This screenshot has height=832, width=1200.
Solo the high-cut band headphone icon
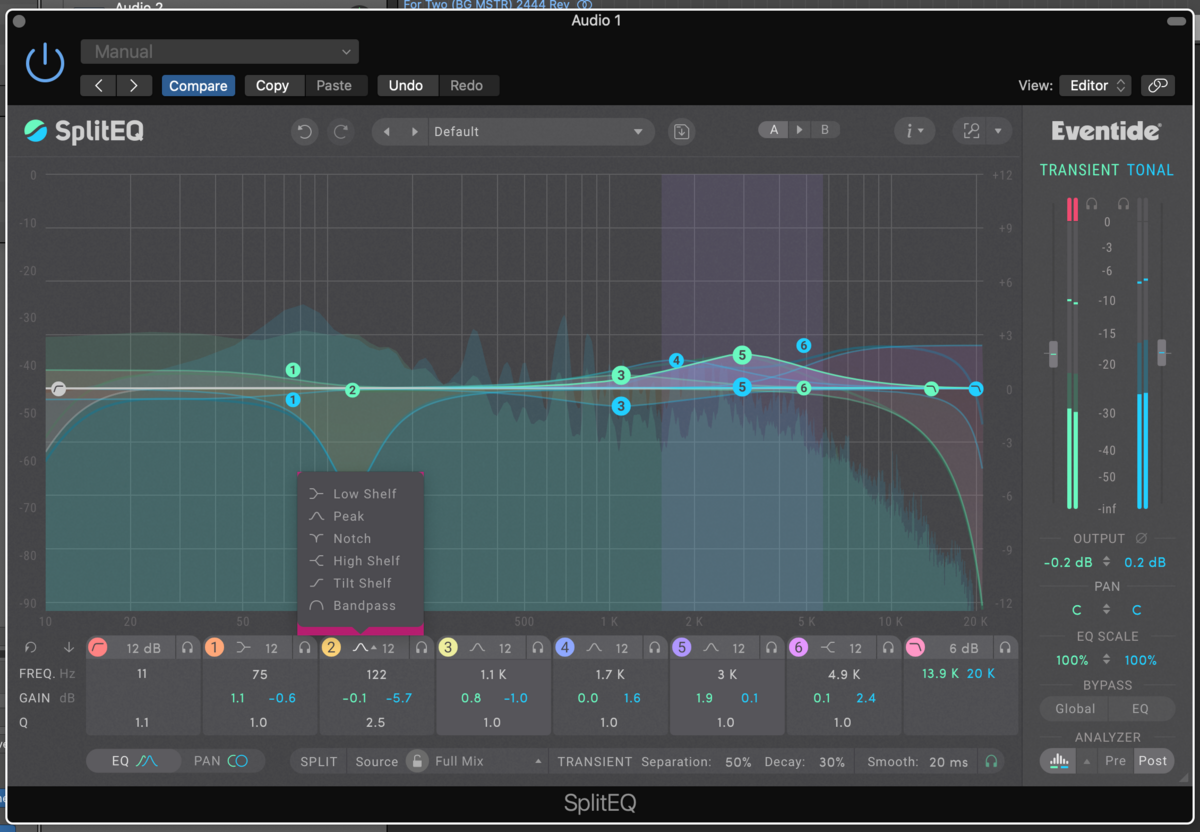1005,648
